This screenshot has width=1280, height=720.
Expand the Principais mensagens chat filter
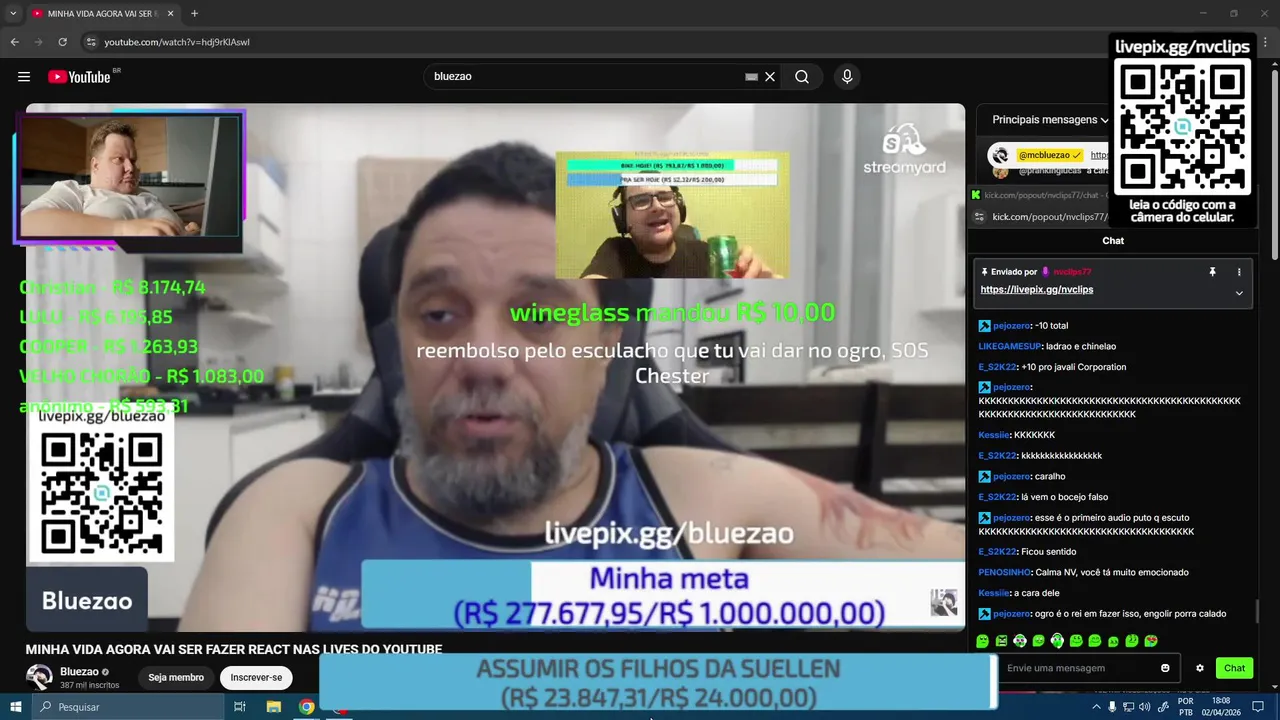[x=1050, y=120]
